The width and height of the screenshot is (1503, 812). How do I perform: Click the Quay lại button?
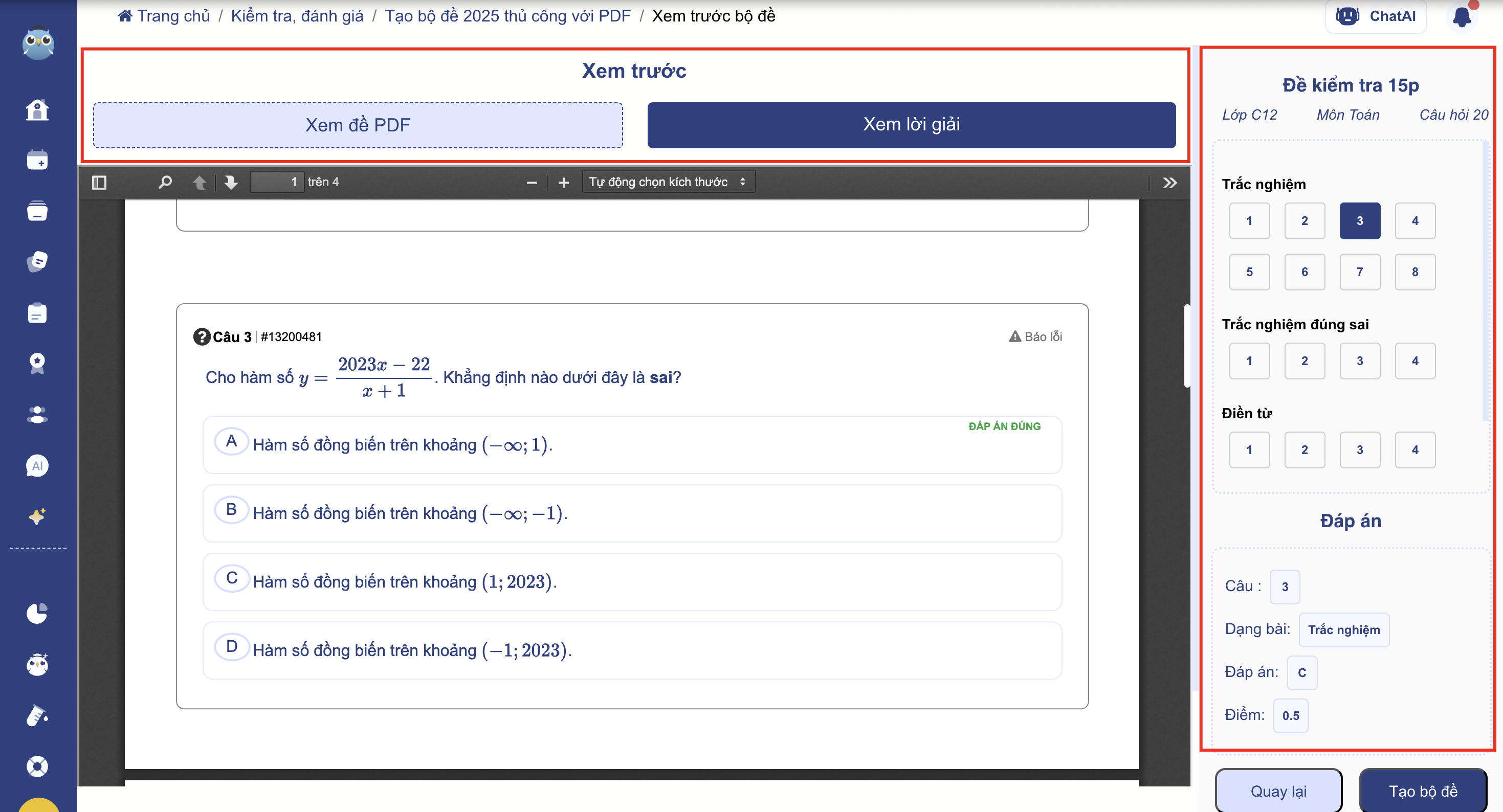1278,791
